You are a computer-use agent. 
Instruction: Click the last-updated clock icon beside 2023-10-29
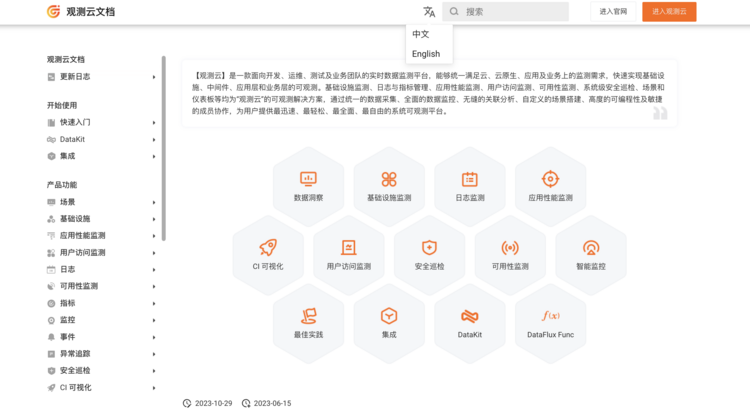pyautogui.click(x=187, y=403)
